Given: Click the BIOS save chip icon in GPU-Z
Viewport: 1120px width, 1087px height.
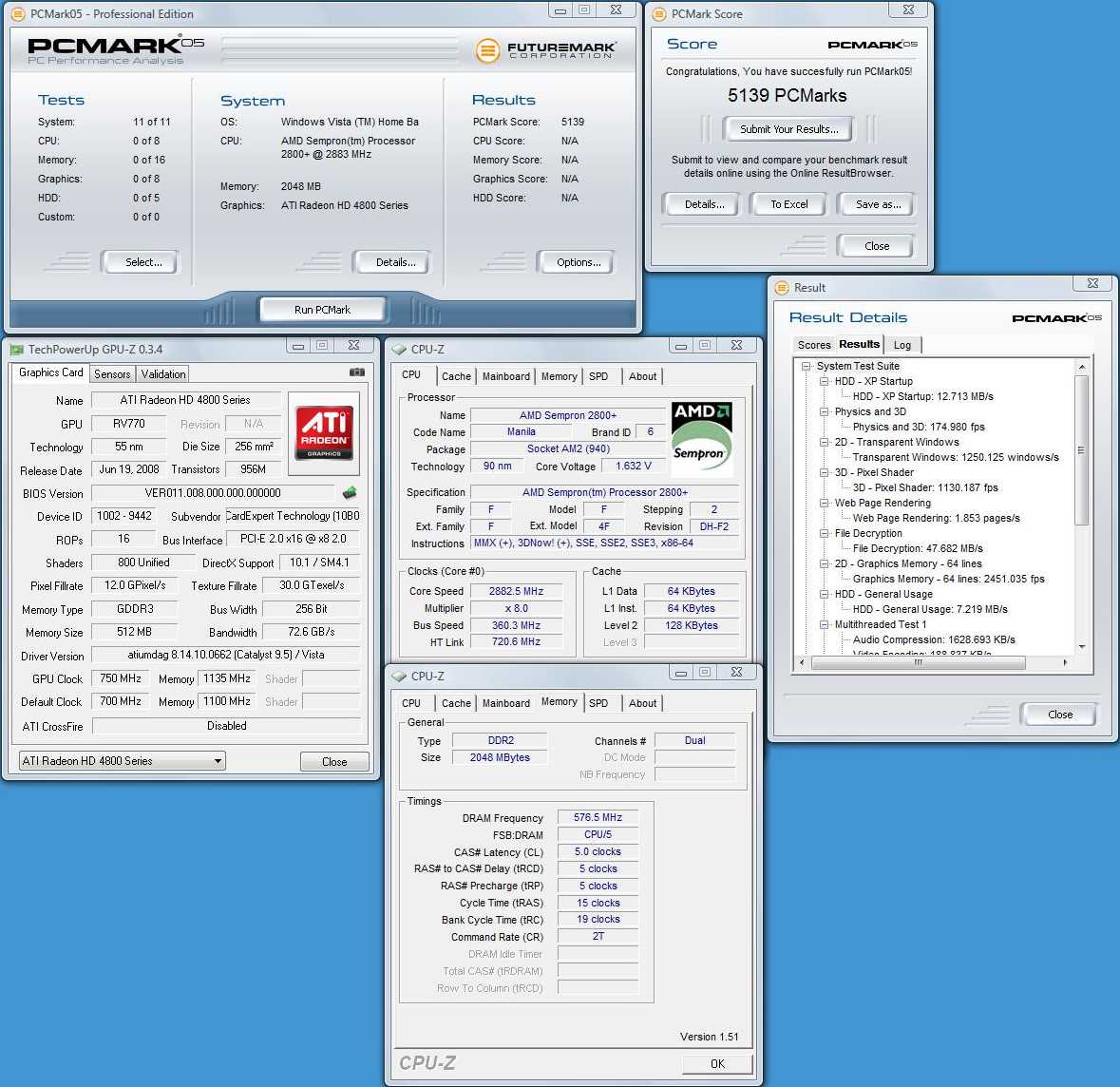Looking at the screenshot, I should coord(350,492).
